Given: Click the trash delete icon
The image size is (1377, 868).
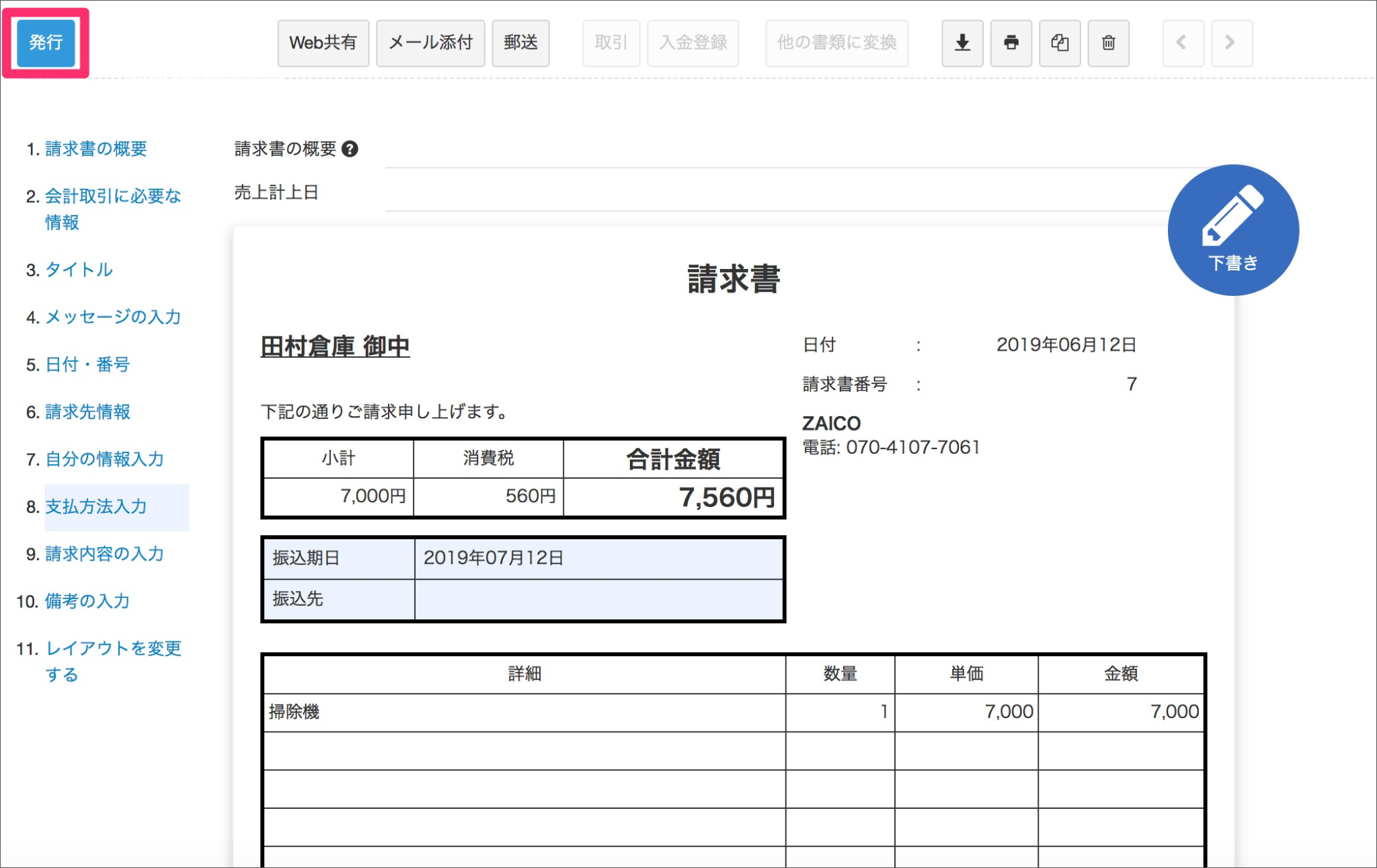Looking at the screenshot, I should click(x=1108, y=43).
